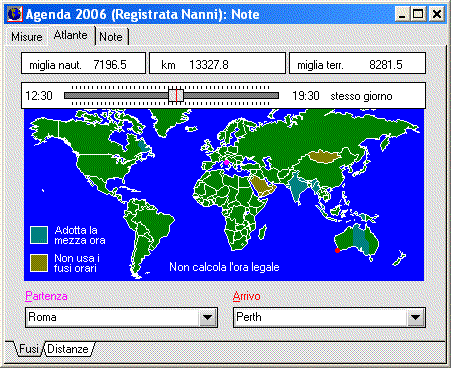
Task: Click the Agenda app icon in title bar
Action: (15, 14)
